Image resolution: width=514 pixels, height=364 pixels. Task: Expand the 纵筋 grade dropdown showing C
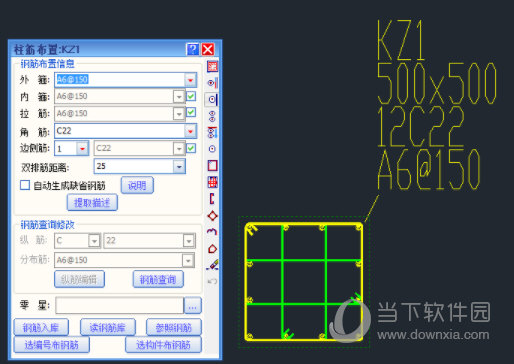(94, 241)
